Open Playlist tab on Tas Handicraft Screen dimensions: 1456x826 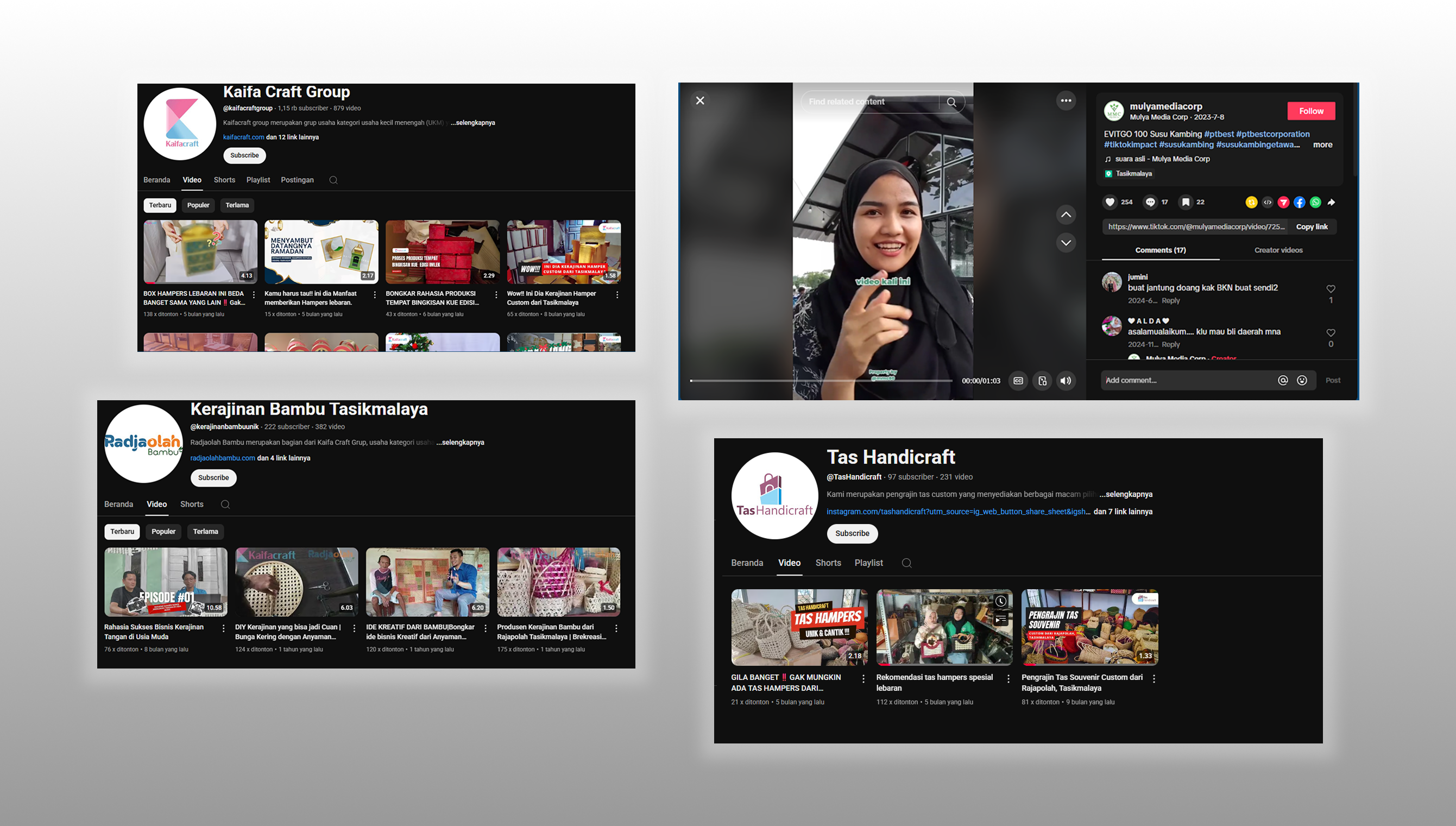click(868, 563)
